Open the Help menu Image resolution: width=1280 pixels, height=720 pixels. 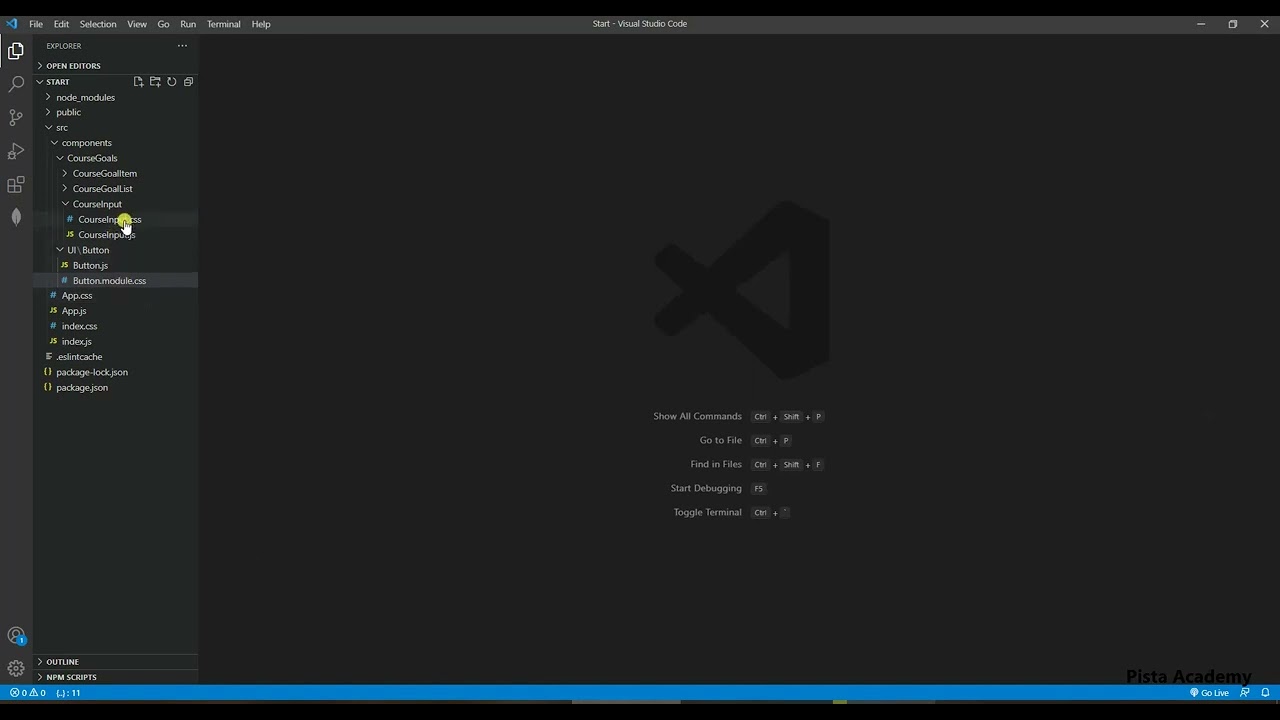point(261,24)
